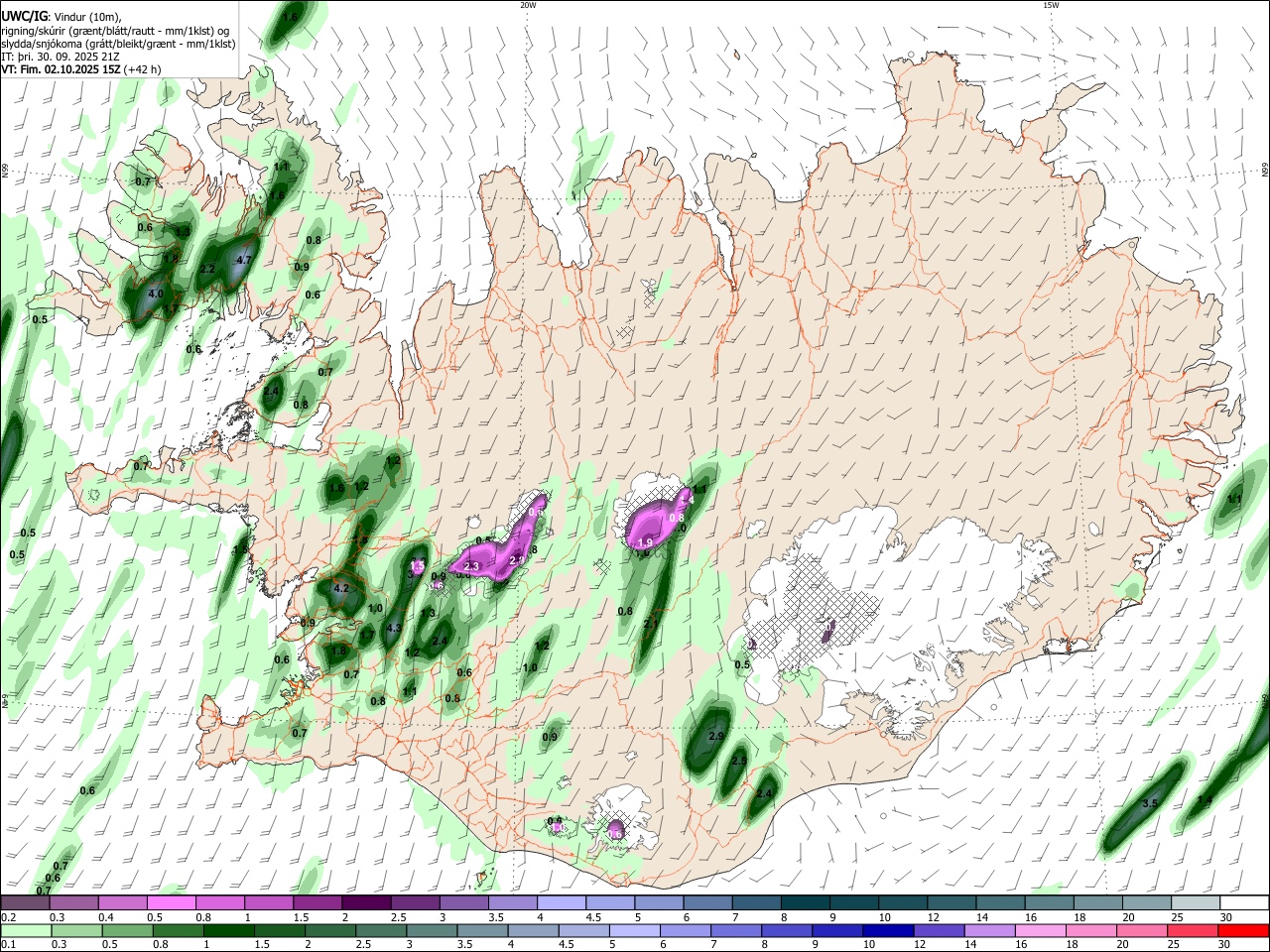Click the '0.2' label in the snow legend
This screenshot has width=1270, height=952.
pyautogui.click(x=8, y=917)
